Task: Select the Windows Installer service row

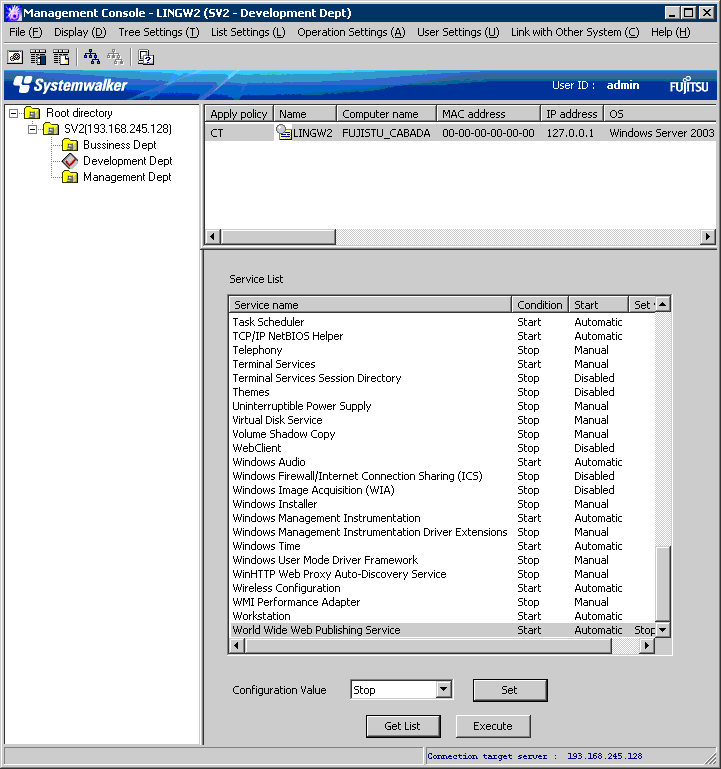Action: [442, 504]
